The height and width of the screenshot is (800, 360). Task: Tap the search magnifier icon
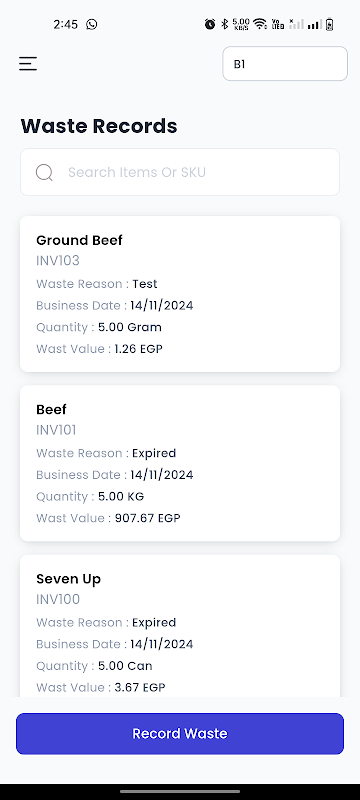44,172
